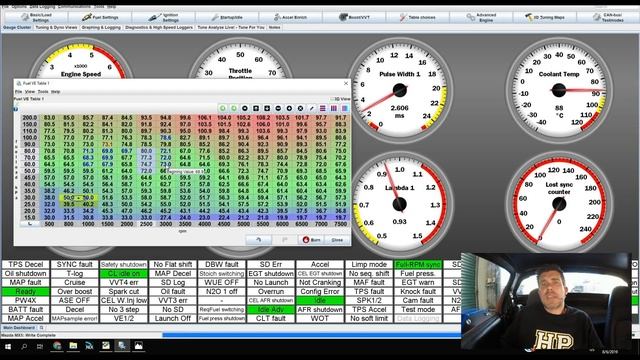Image resolution: width=640 pixels, height=360 pixels.
Task: Click the Burn button
Action: 311,240
